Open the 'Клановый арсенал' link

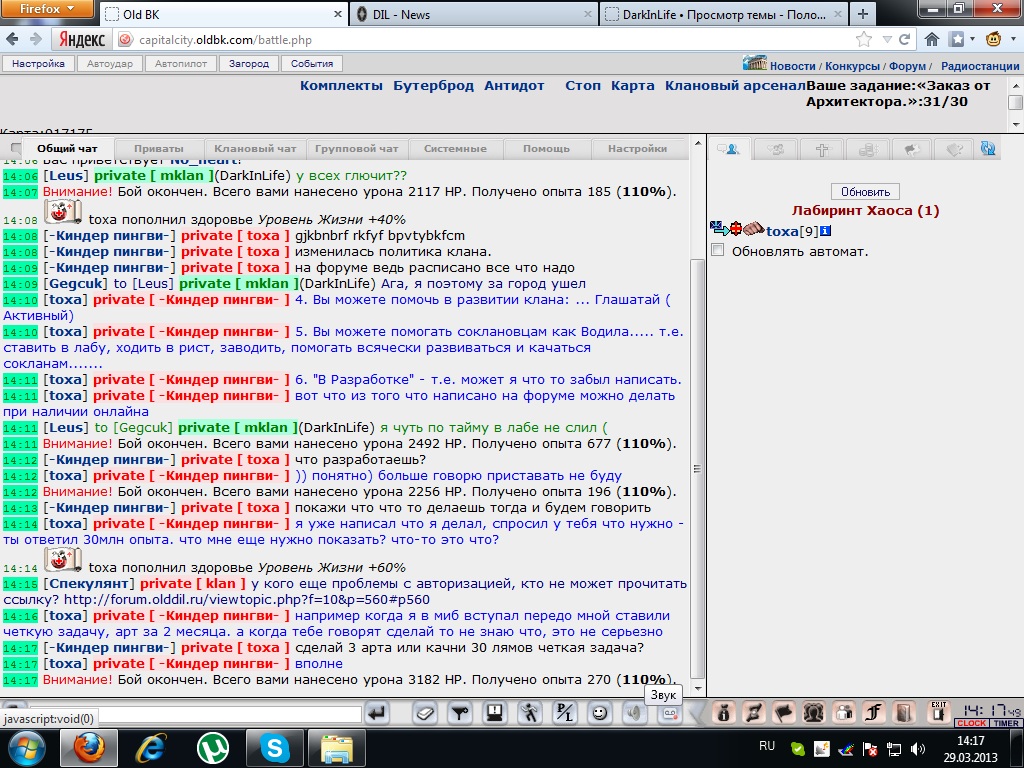[x=734, y=86]
